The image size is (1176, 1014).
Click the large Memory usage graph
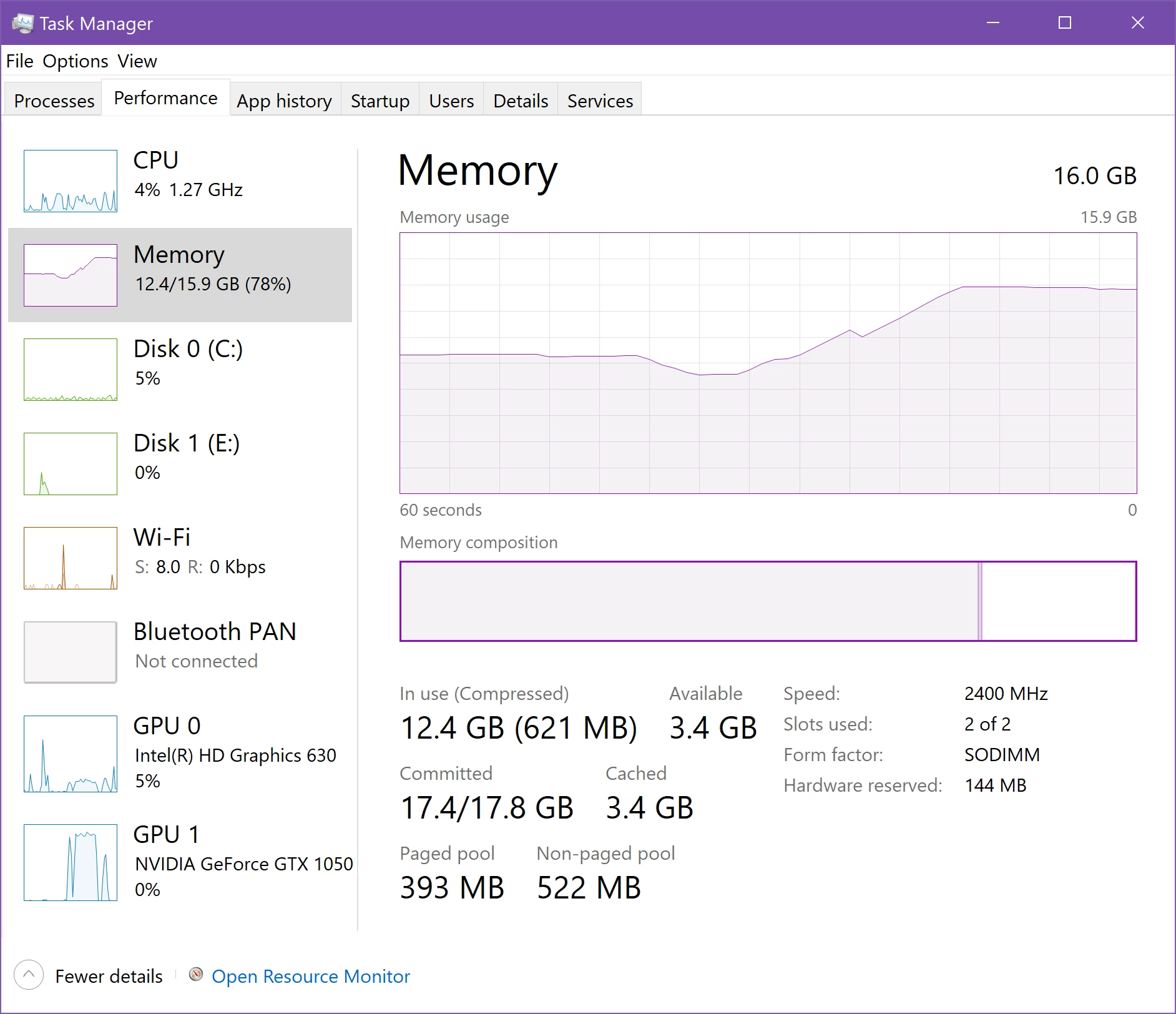point(768,363)
